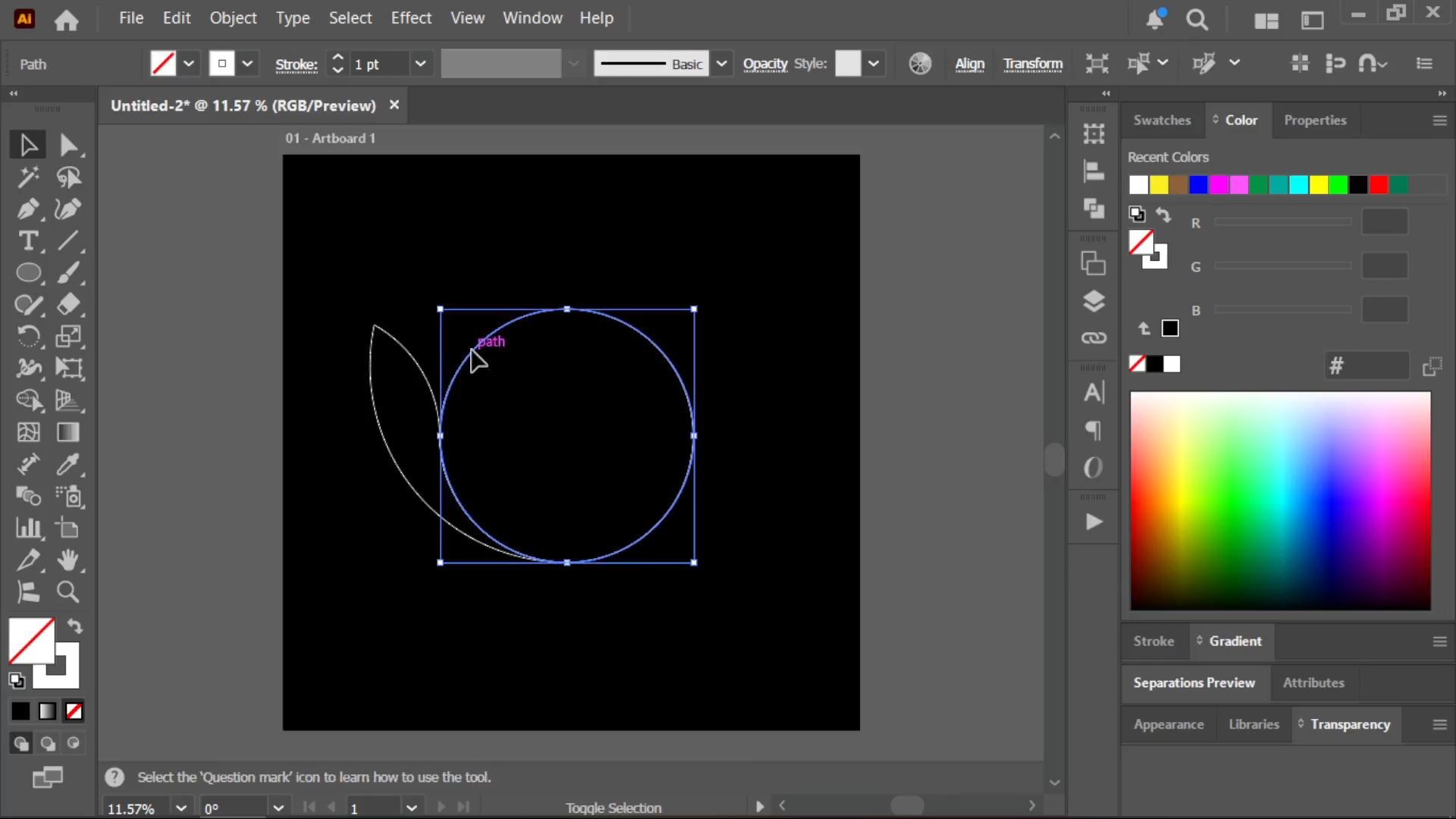Open the Layers panel icon

pyautogui.click(x=1094, y=302)
